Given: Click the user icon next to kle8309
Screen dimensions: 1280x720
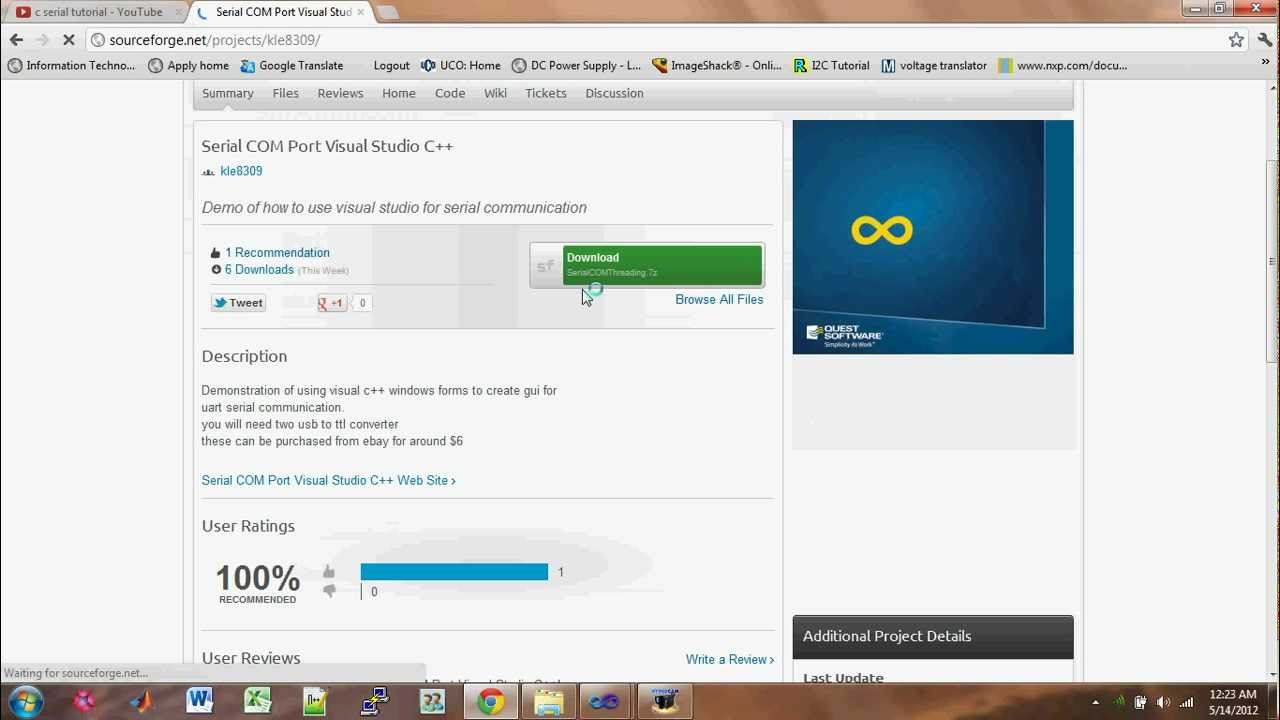Looking at the screenshot, I should pos(208,172).
